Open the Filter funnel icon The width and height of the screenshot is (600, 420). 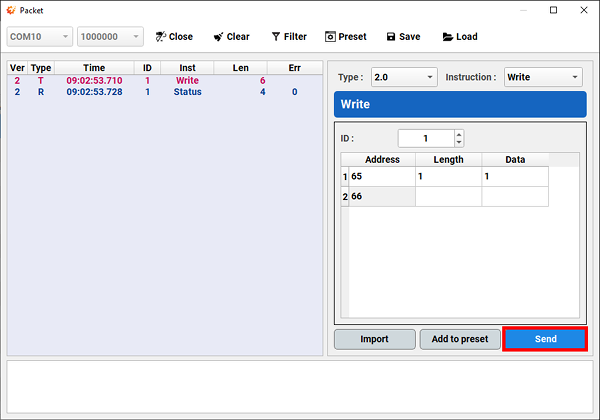coord(276,37)
